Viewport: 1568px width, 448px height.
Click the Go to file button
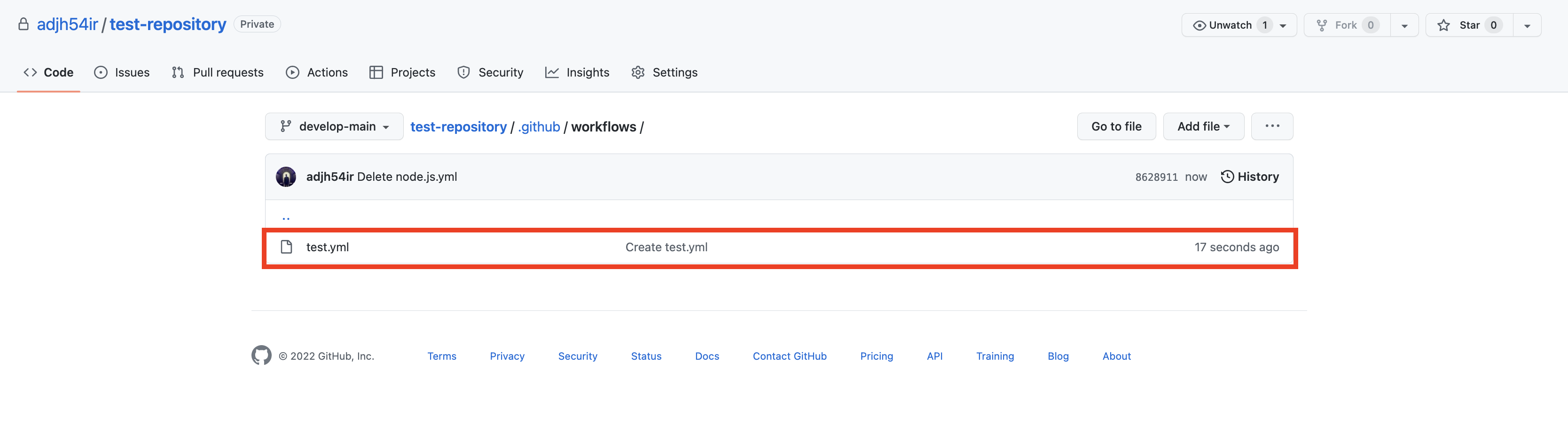(1116, 126)
